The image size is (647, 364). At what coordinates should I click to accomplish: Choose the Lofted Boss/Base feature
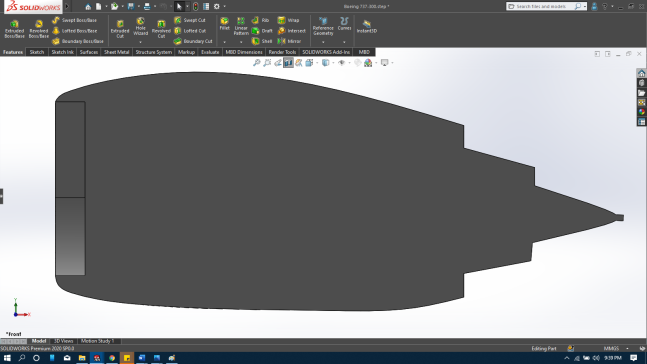pyautogui.click(x=75, y=31)
